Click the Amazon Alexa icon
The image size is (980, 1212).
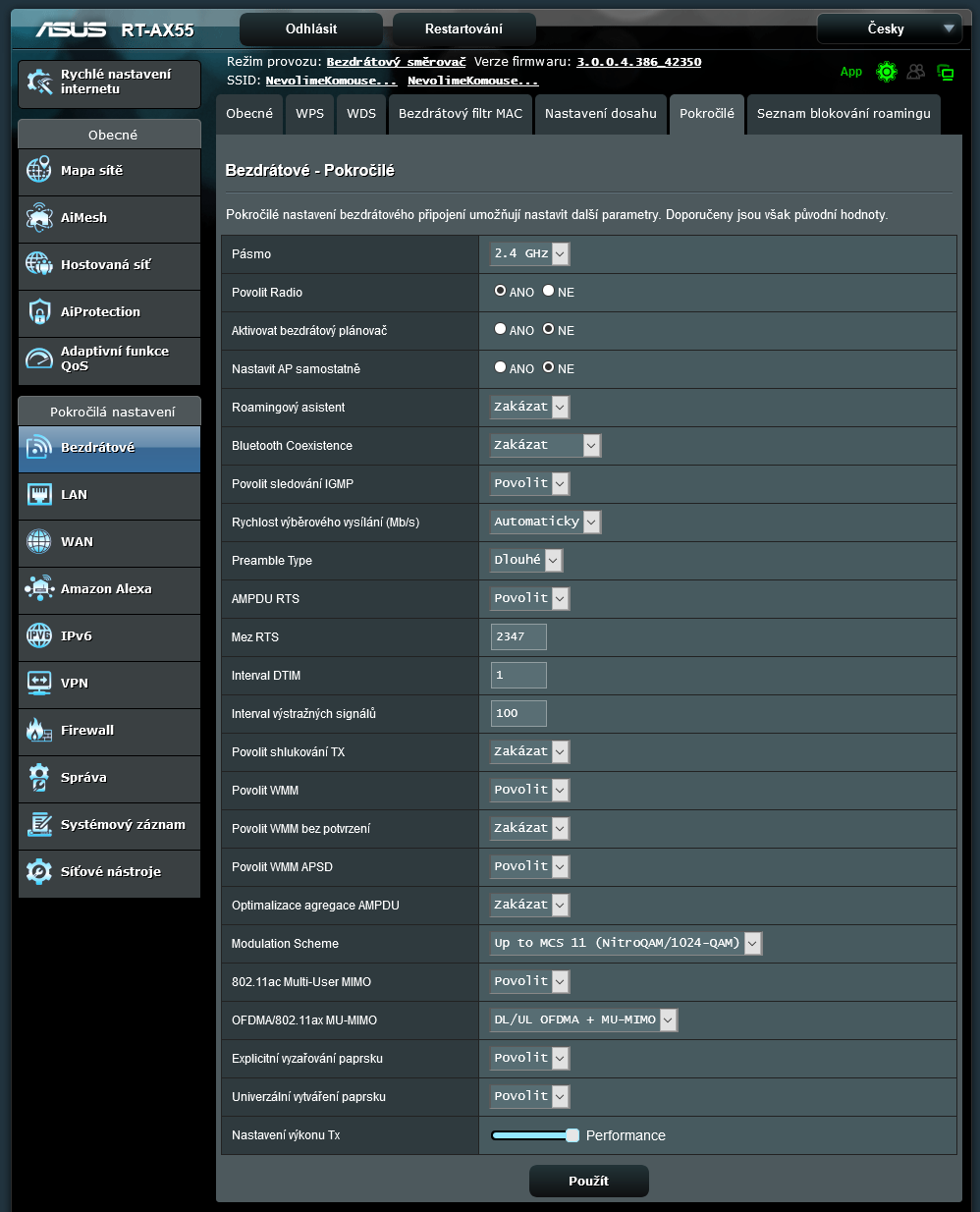coord(39,588)
